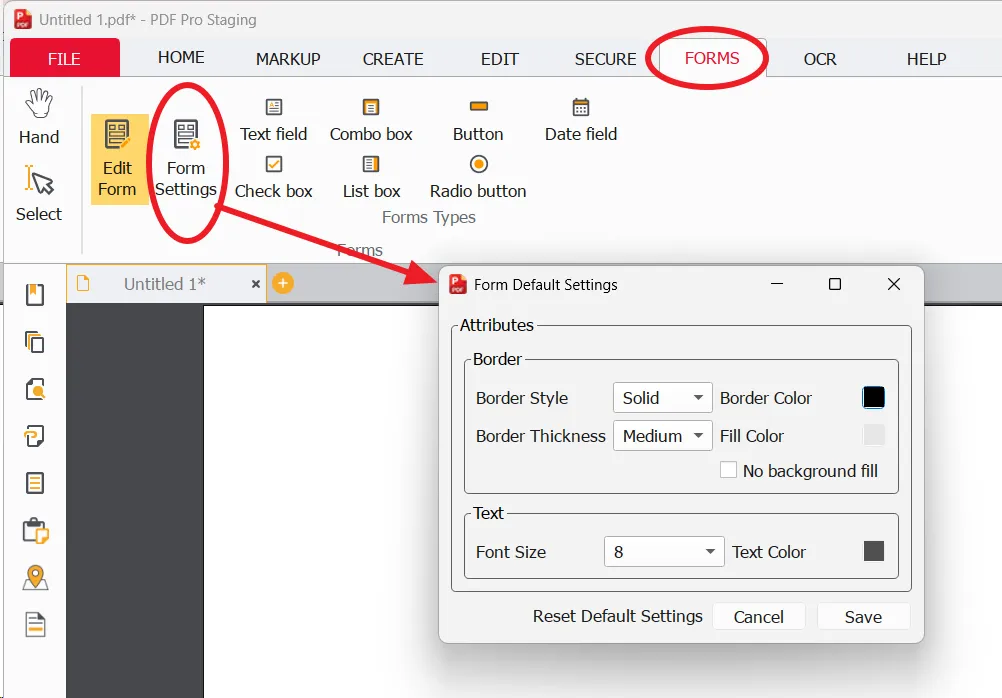1002x698 pixels.
Task: Open the EDIT ribbon tab
Action: tap(500, 59)
